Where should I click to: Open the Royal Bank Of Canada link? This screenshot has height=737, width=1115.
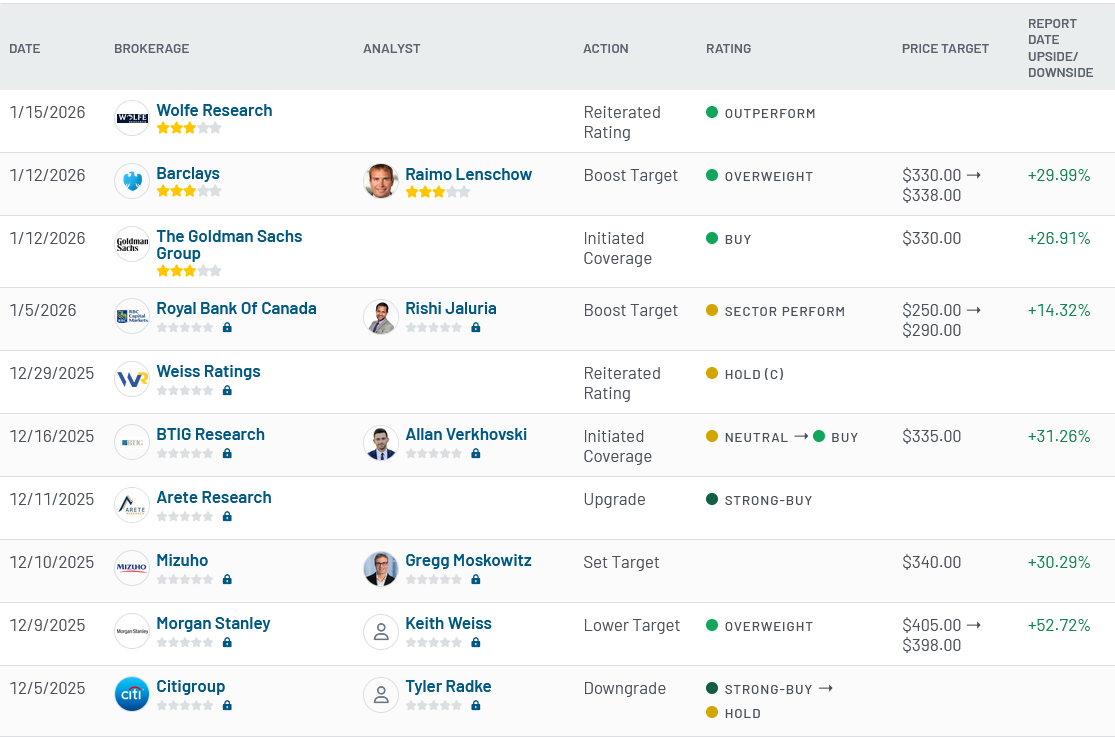(x=236, y=308)
